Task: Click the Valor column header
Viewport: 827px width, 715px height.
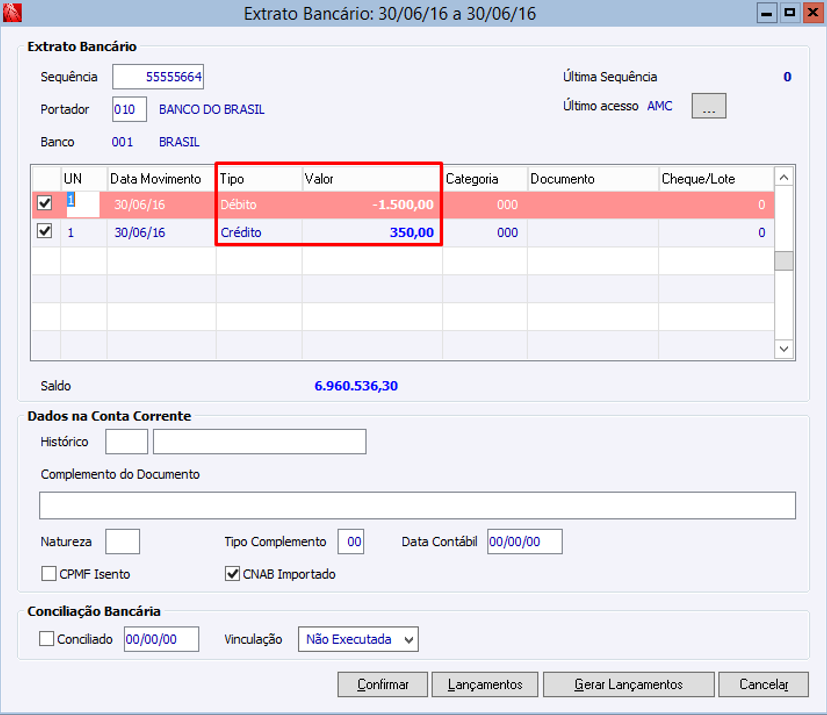Action: click(x=372, y=179)
